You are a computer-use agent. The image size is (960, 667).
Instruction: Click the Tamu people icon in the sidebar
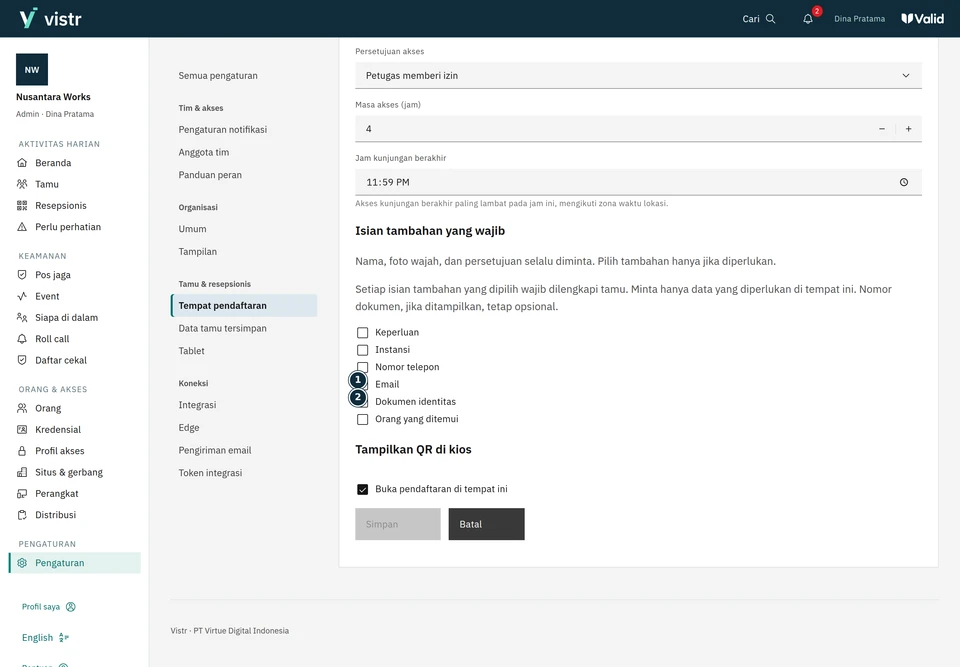[22, 184]
